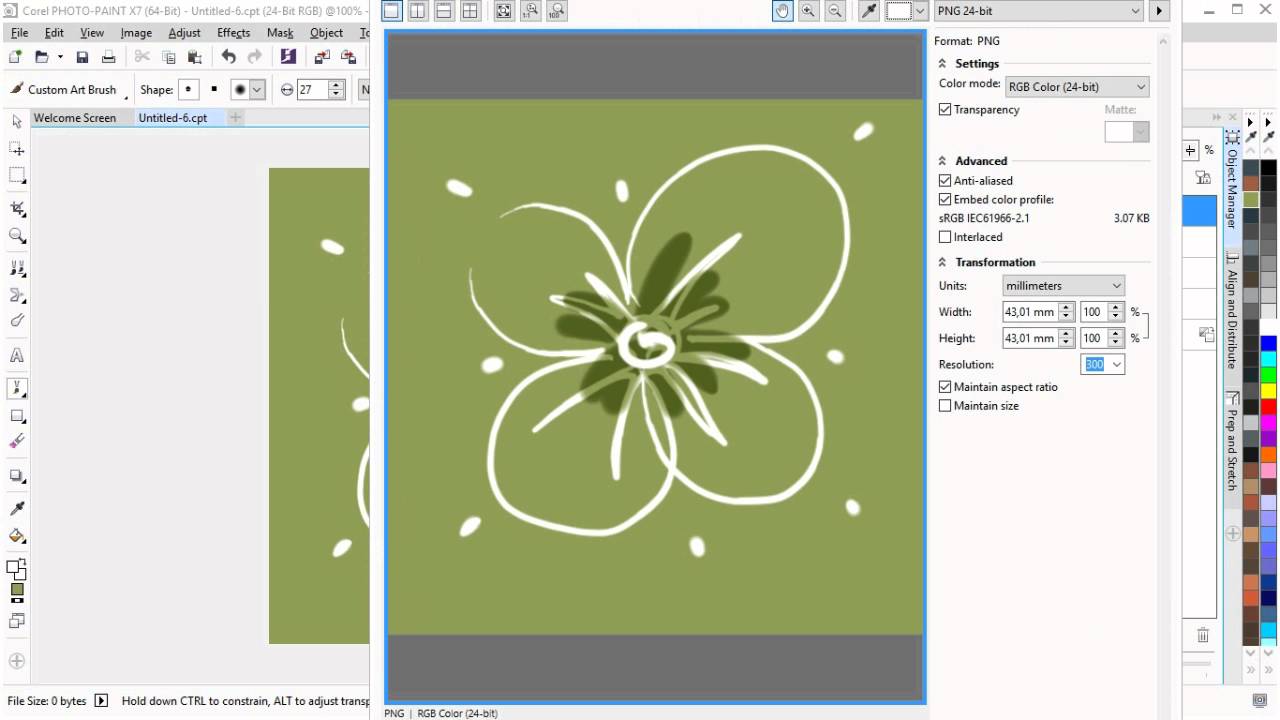The image size is (1280, 720).
Task: Click the Custom Art Brush button
Action: [70, 90]
